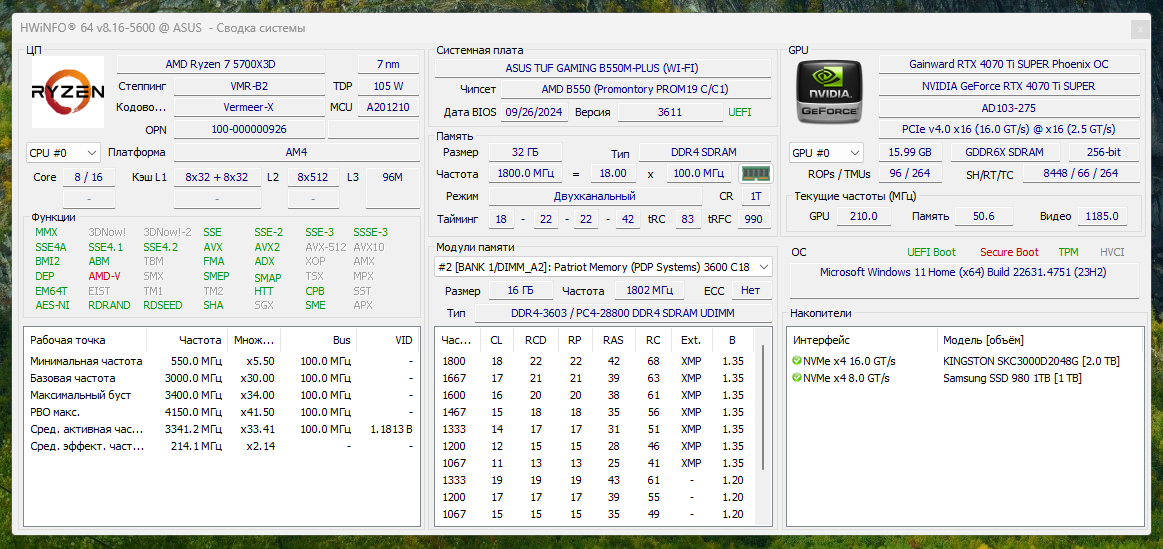Click the RCD column header

pyautogui.click(x=535, y=340)
